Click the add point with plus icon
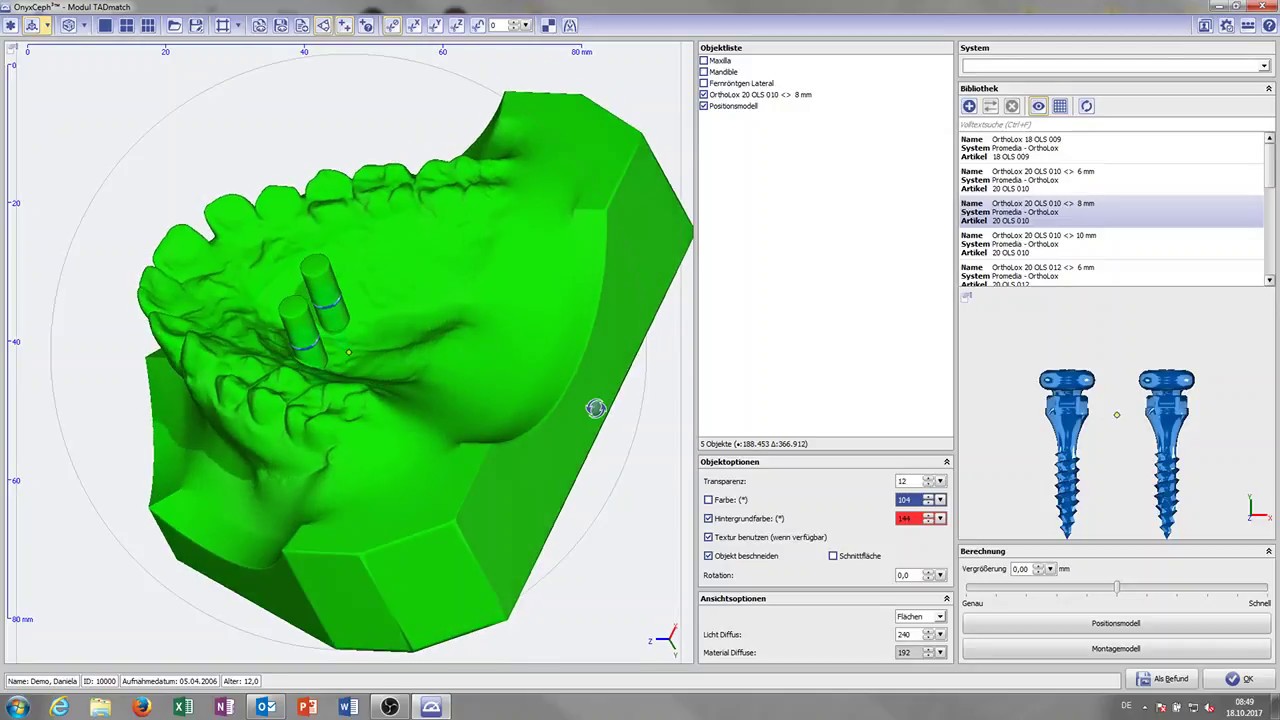The image size is (1280, 720). coord(345,25)
